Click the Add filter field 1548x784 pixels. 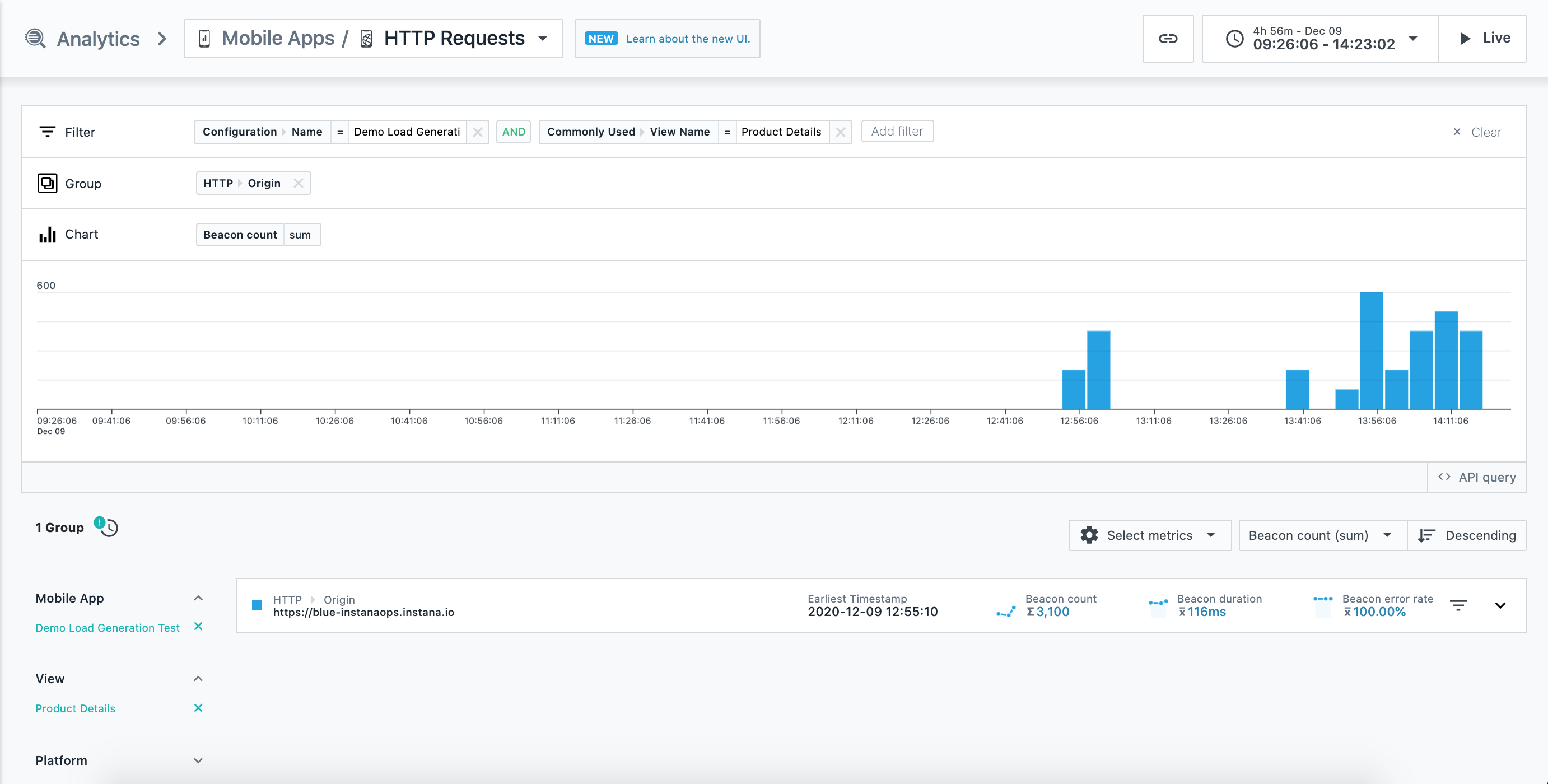(897, 132)
